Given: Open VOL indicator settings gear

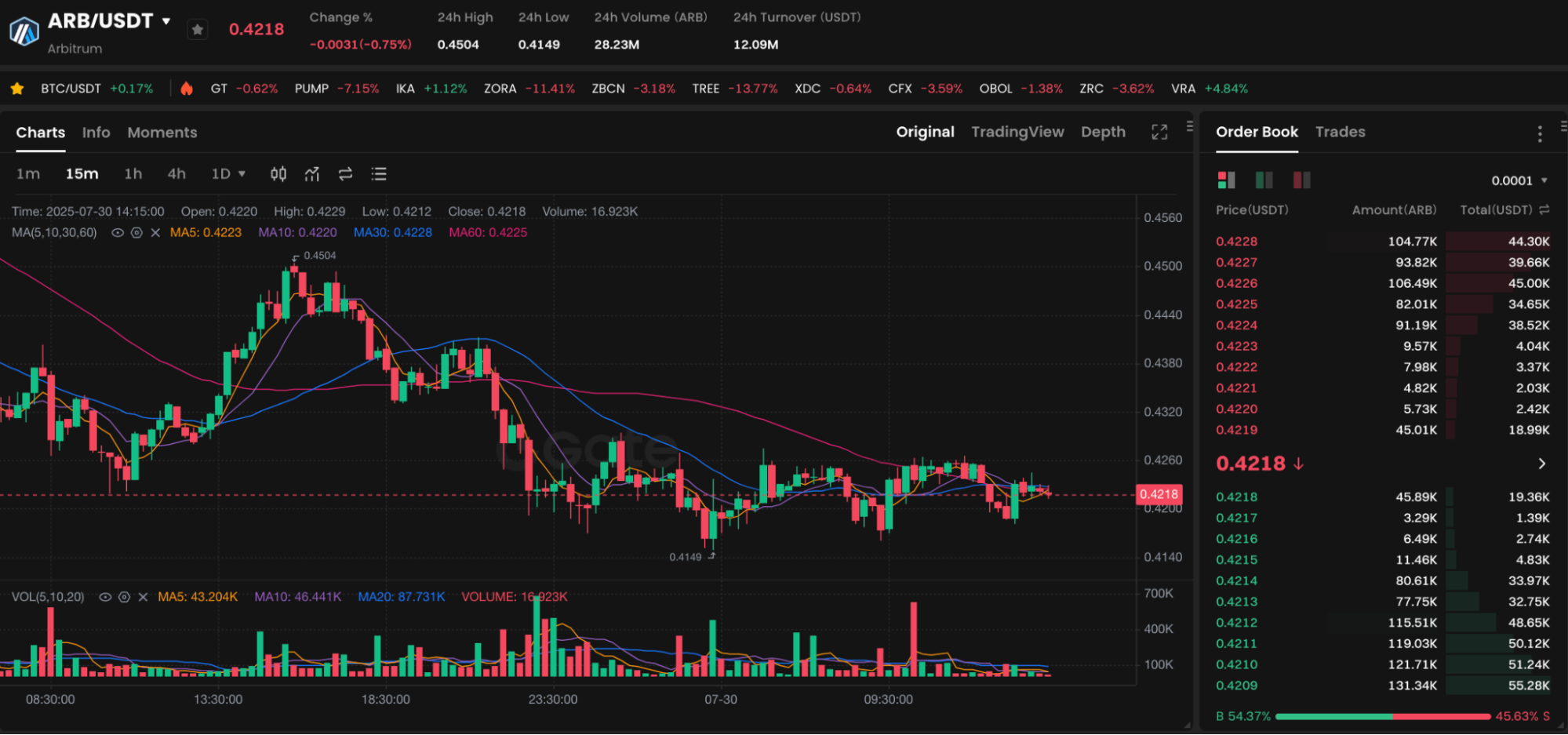Looking at the screenshot, I should [124, 597].
